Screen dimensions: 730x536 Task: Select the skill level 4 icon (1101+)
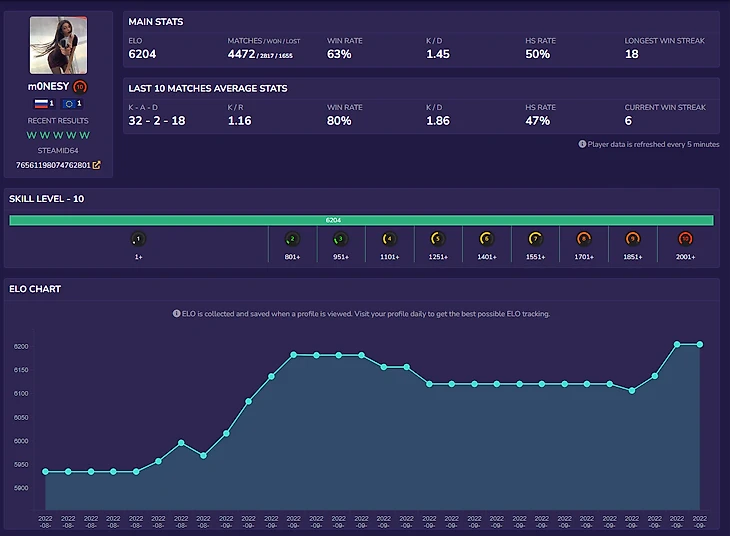(x=390, y=239)
